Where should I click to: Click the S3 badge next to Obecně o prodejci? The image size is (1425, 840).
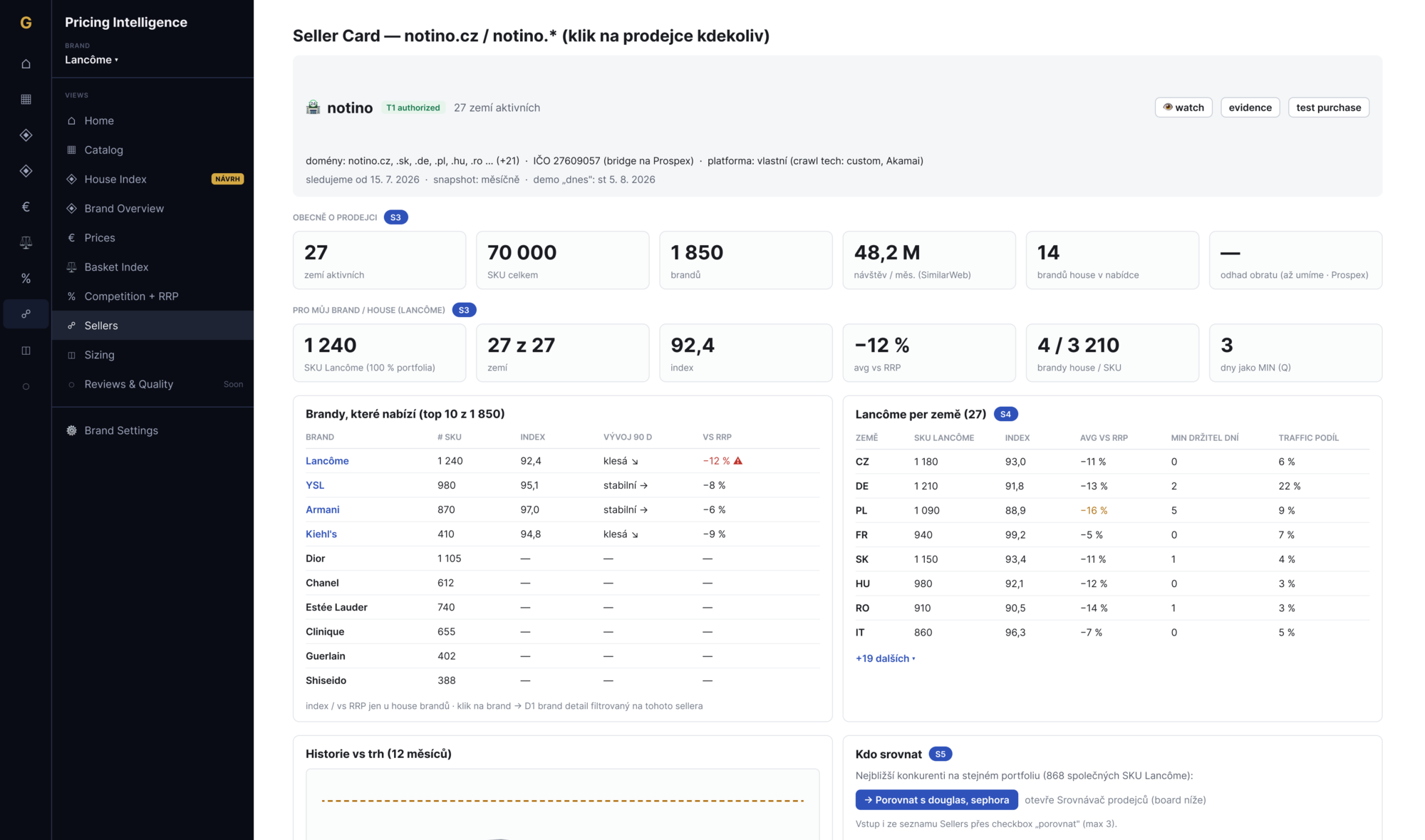pyautogui.click(x=395, y=217)
